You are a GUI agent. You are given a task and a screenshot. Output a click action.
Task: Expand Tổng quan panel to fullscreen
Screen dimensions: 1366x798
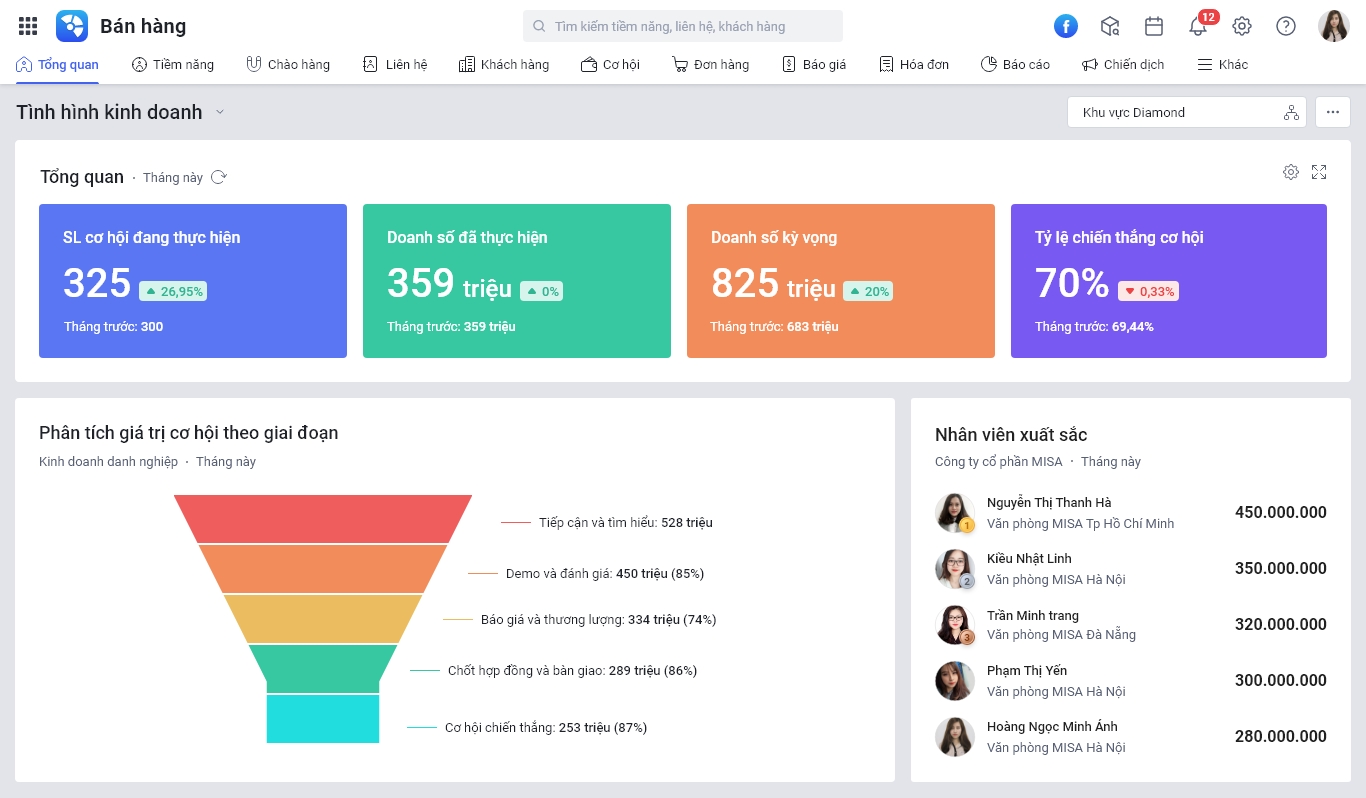1319,172
